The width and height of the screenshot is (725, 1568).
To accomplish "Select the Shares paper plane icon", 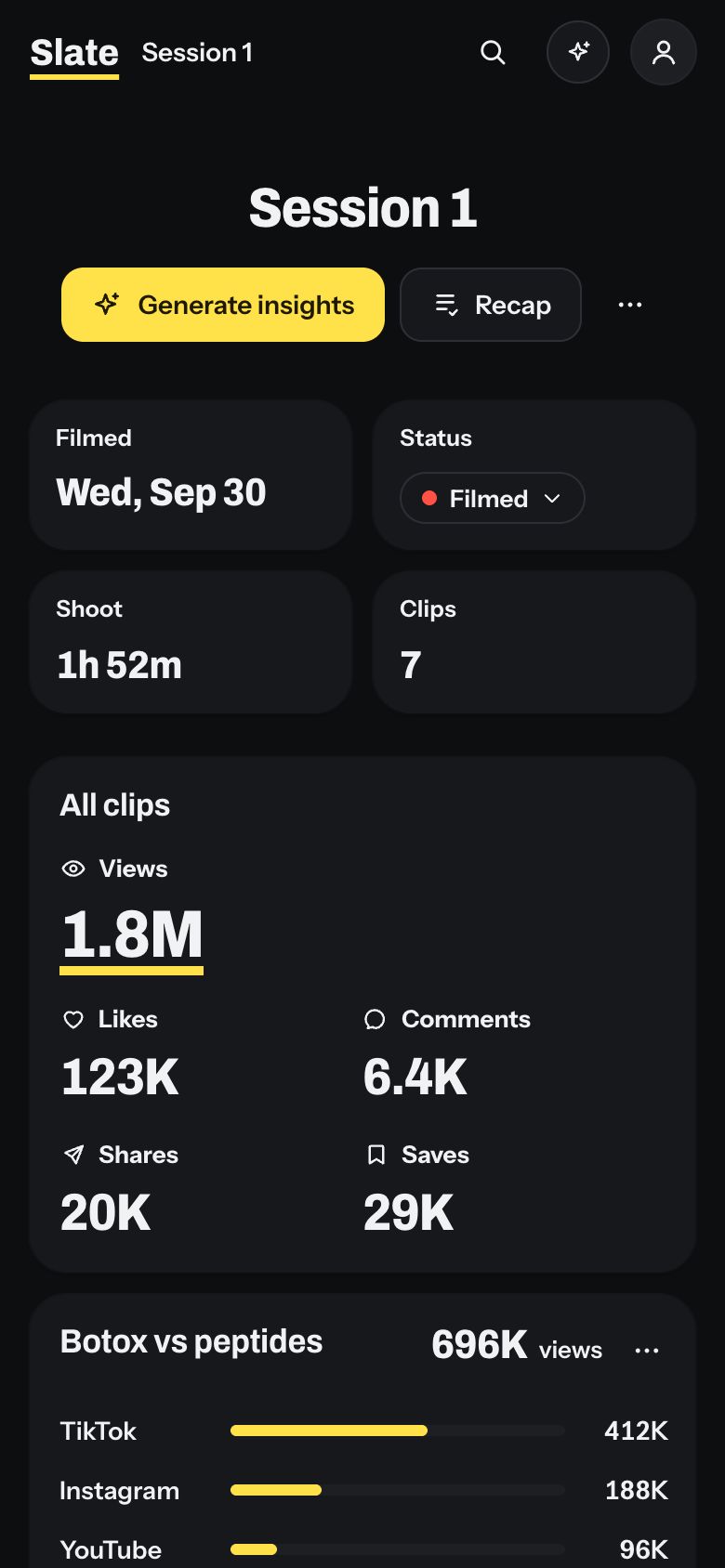I will point(73,1155).
